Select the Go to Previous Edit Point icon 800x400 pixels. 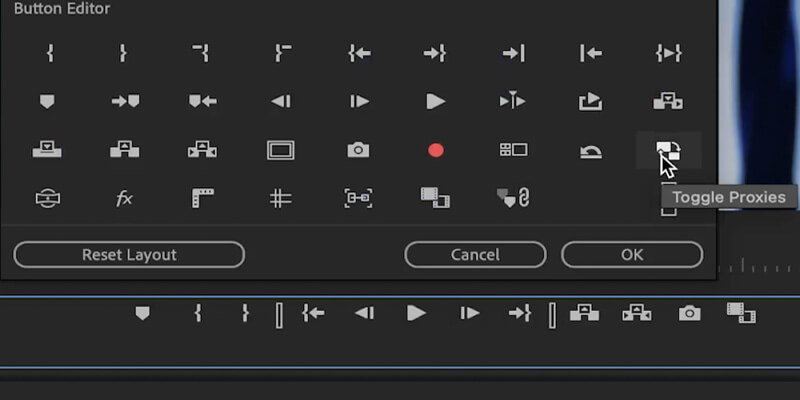click(x=591, y=53)
